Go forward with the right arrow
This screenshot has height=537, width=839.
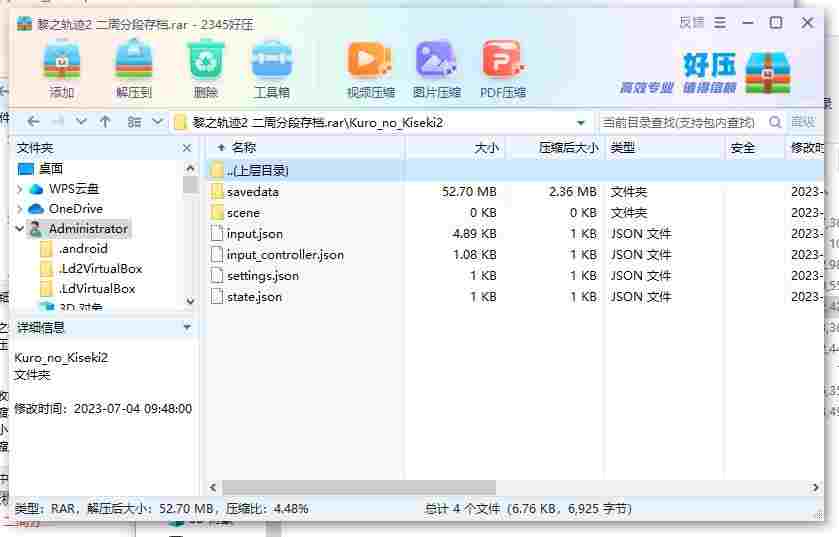(58, 122)
